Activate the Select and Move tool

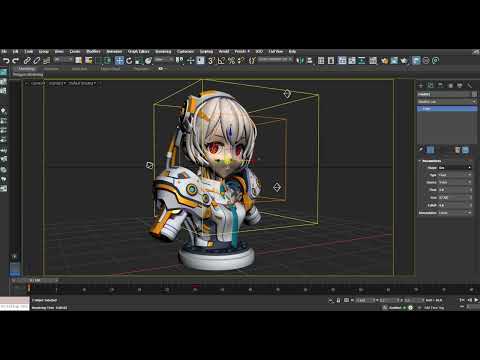tap(119, 60)
